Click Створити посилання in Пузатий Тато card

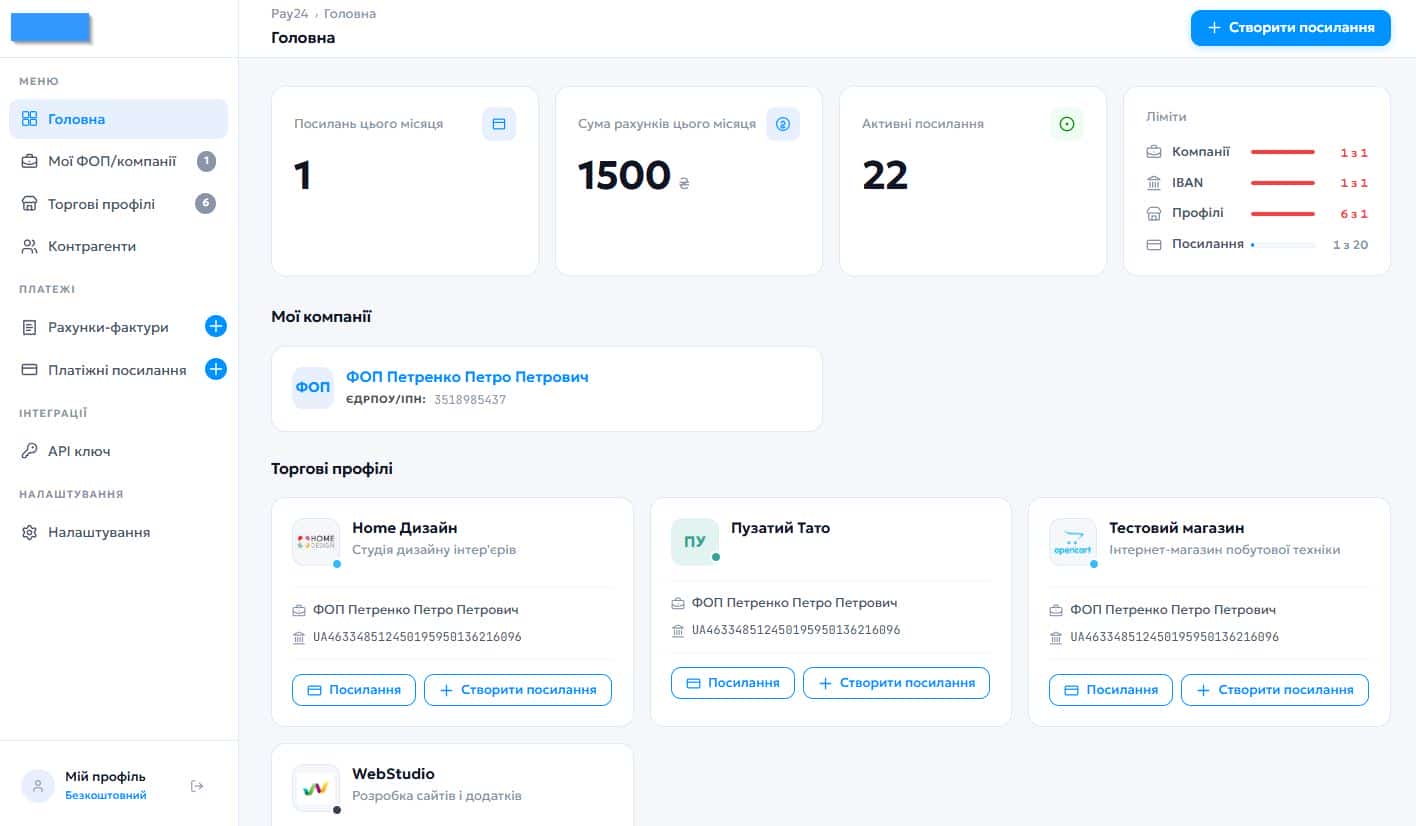pos(896,683)
